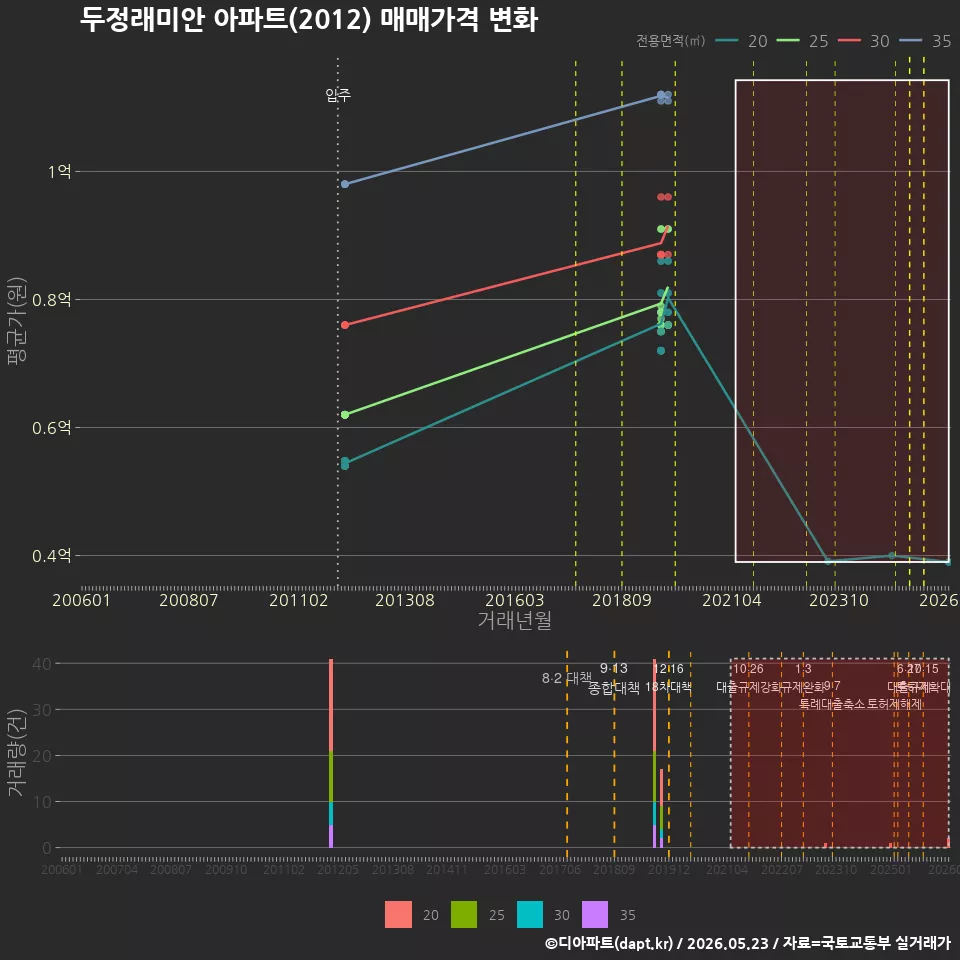This screenshot has width=960, height=960.
Task: Click the 전용면적(㎡) legend heading
Action: [x=670, y=41]
